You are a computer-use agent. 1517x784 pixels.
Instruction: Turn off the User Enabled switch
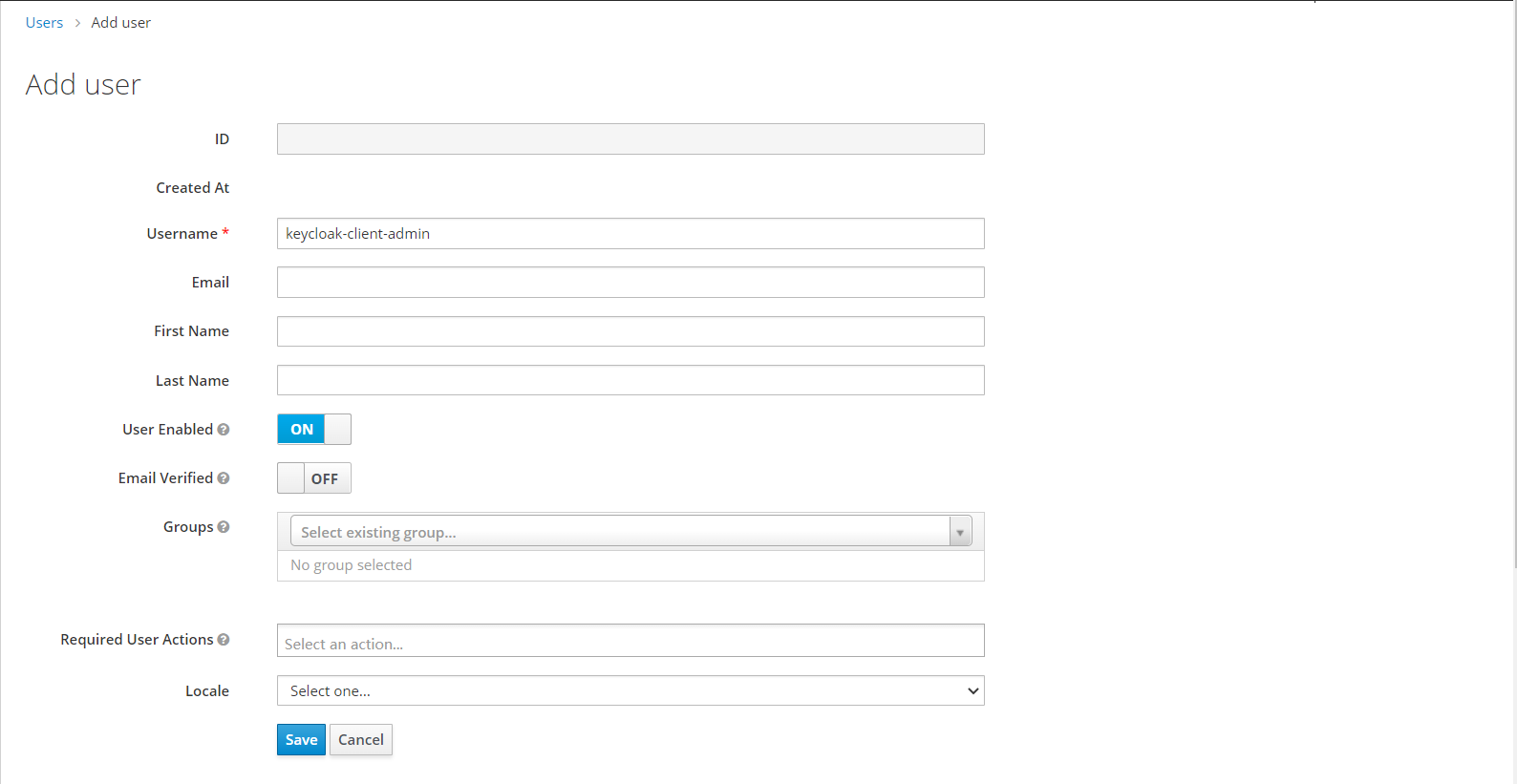(314, 430)
